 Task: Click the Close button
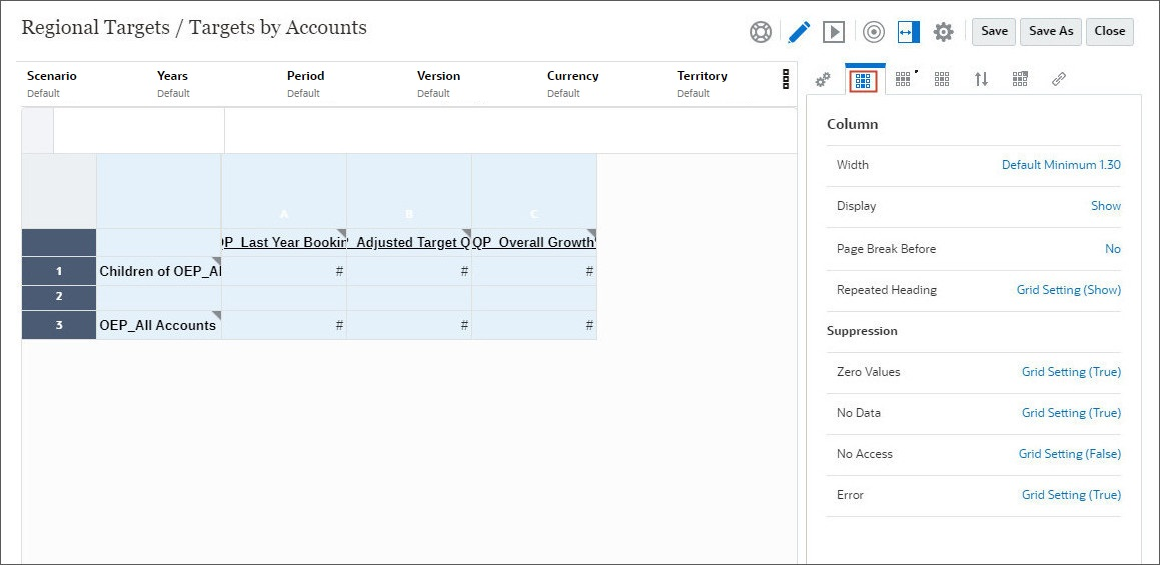[1110, 31]
